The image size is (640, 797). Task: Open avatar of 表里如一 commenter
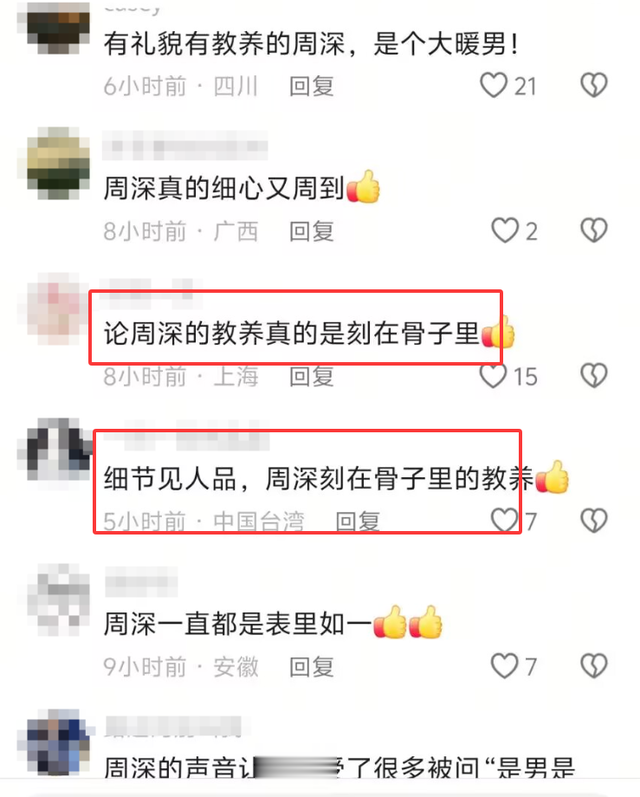pyautogui.click(x=57, y=600)
